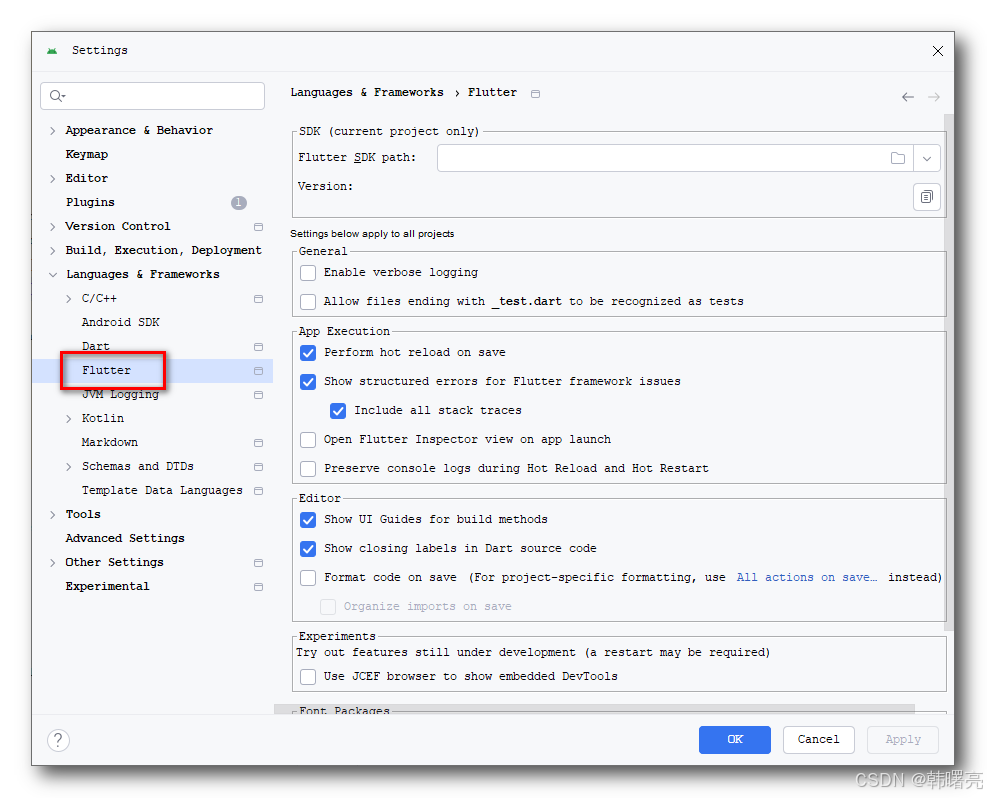This screenshot has height=798, width=987.
Task: Click project icon on Markdown row
Action: pyautogui.click(x=258, y=443)
